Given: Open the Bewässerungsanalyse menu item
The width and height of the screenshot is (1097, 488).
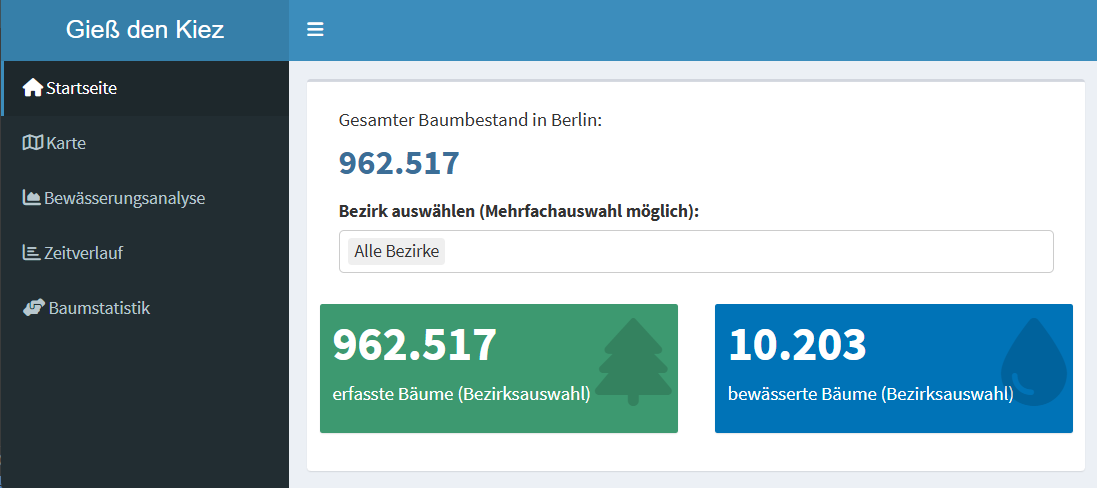Looking at the screenshot, I should point(145,198).
